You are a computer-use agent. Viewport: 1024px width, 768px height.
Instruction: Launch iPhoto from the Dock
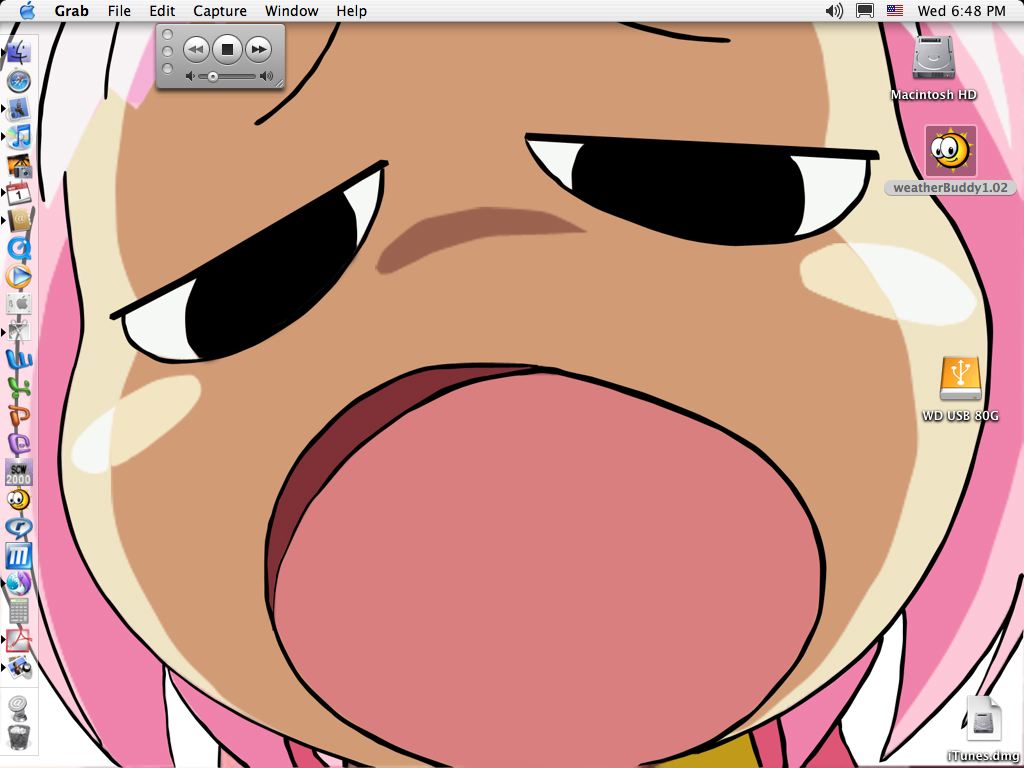point(20,165)
